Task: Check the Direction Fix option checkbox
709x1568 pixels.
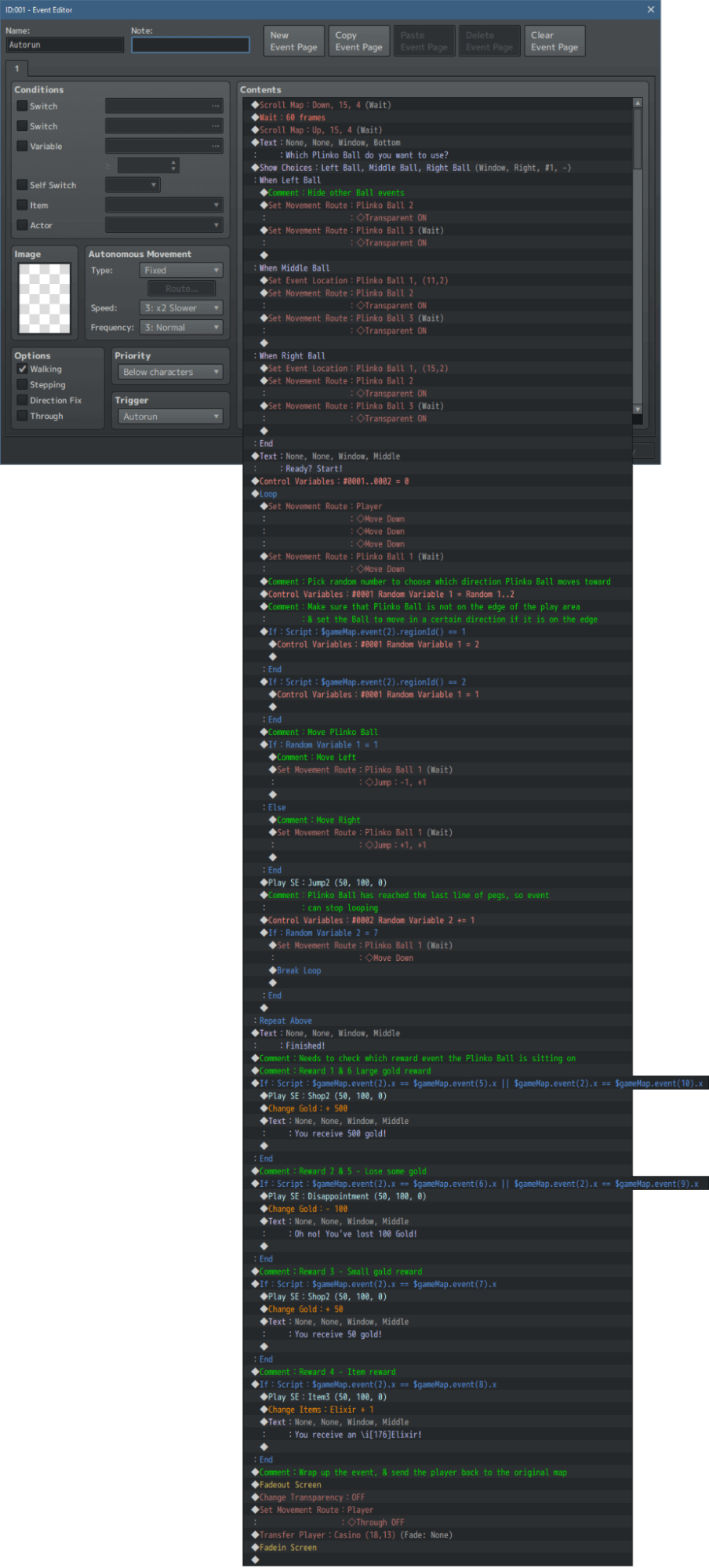Action: click(23, 400)
